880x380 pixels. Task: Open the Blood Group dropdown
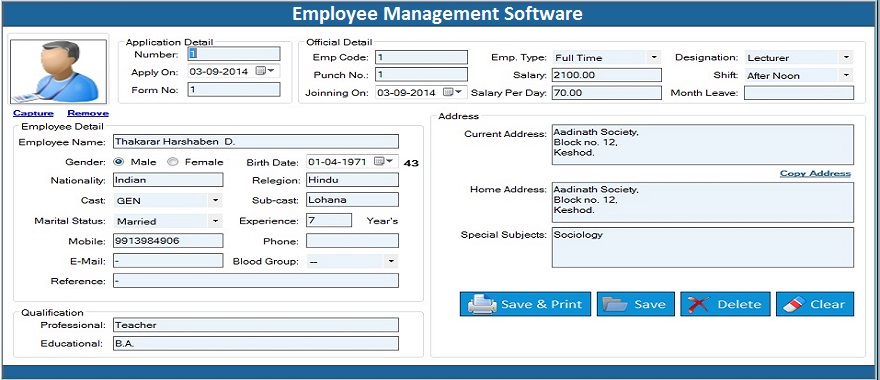391,262
